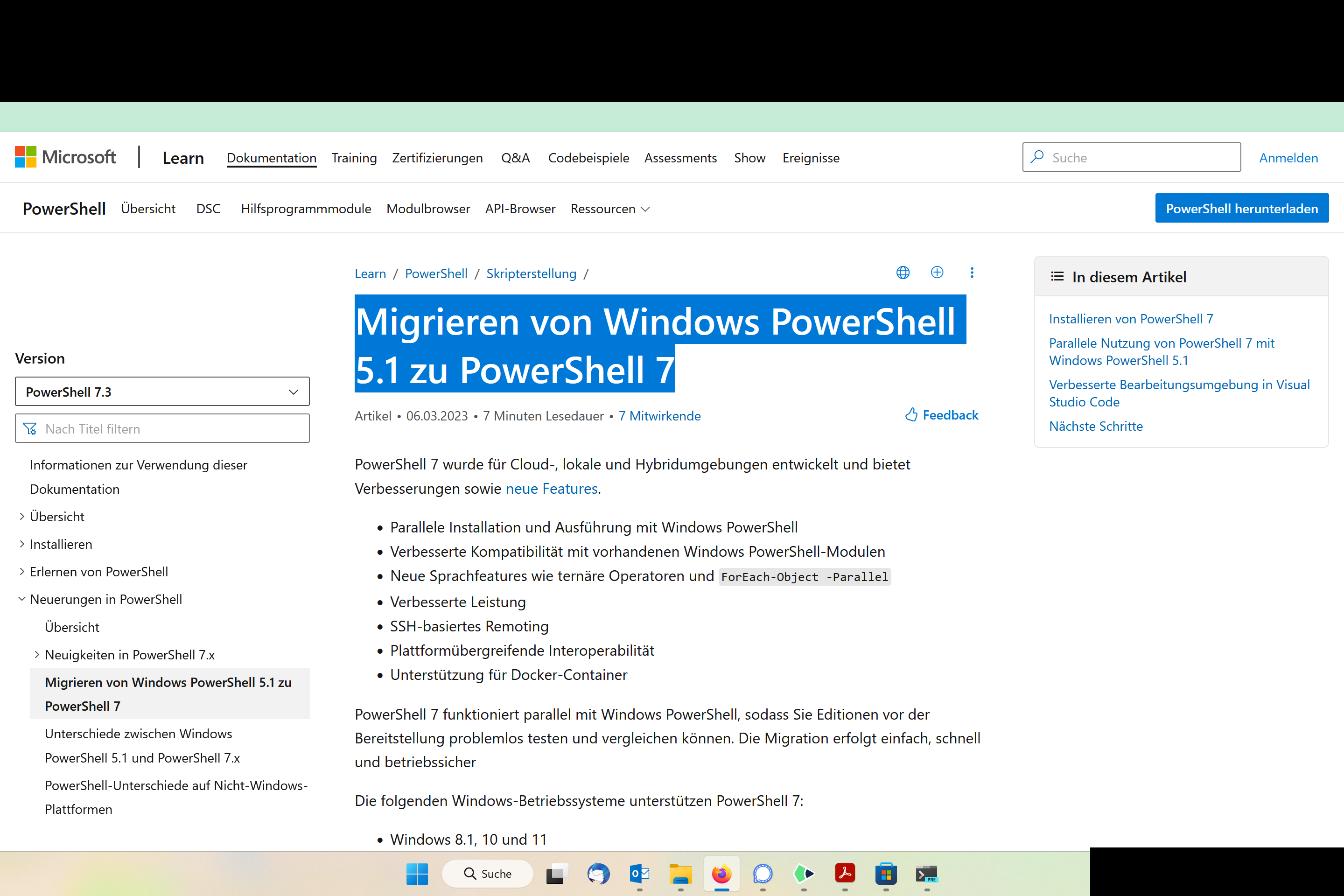Screen dimensions: 1344x896
Task: Open Codebeispiele
Action: click(x=588, y=158)
